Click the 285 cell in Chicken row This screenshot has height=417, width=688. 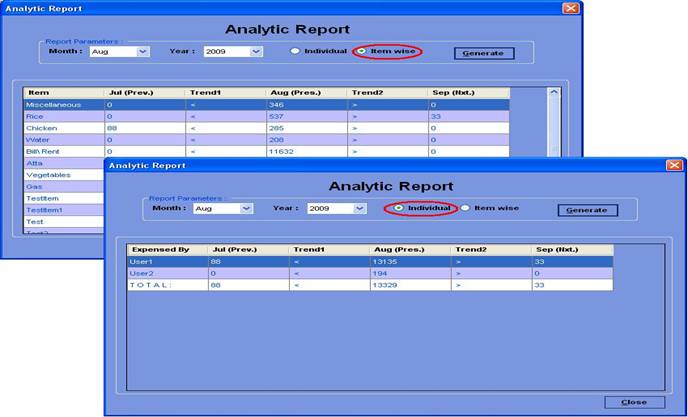click(x=307, y=128)
